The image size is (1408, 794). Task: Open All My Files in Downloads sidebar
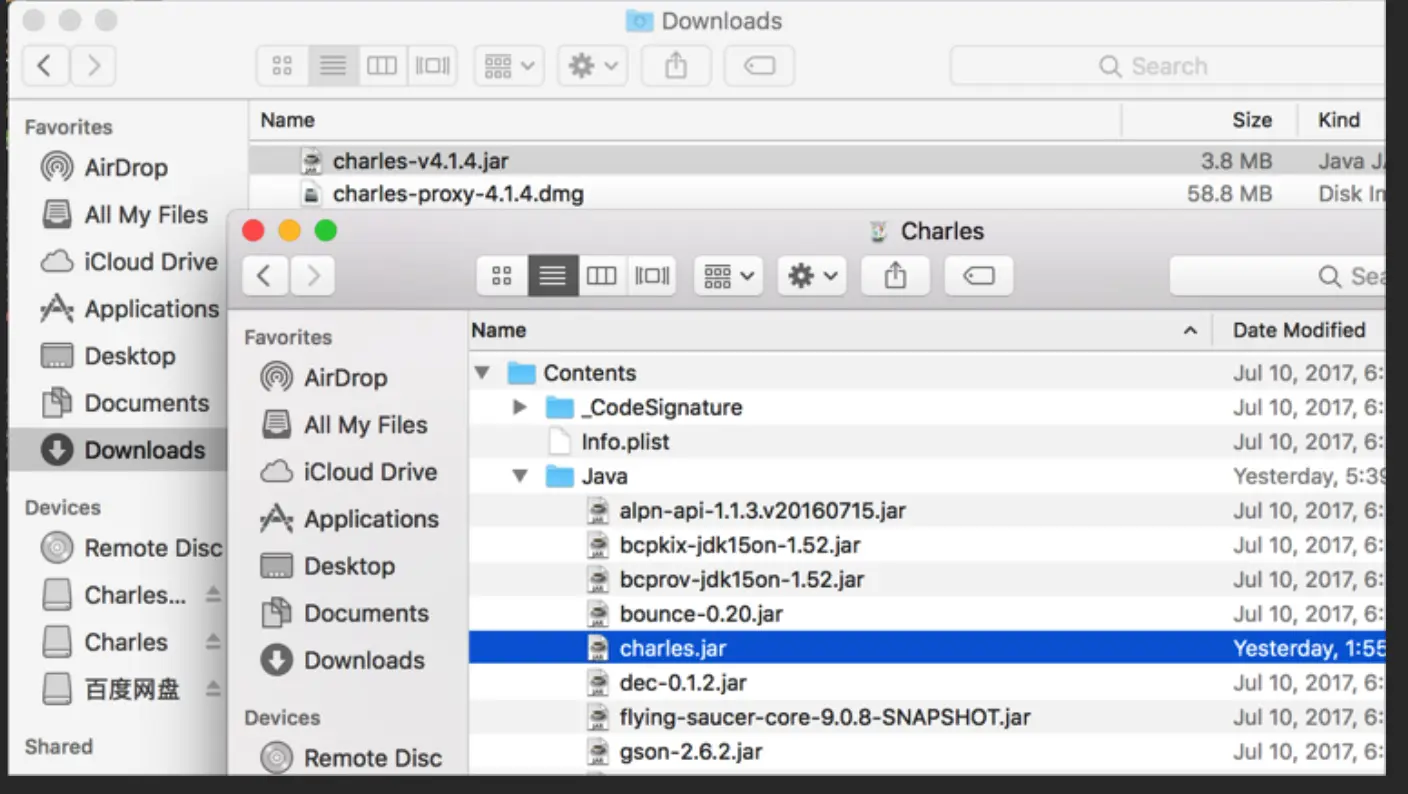point(124,215)
